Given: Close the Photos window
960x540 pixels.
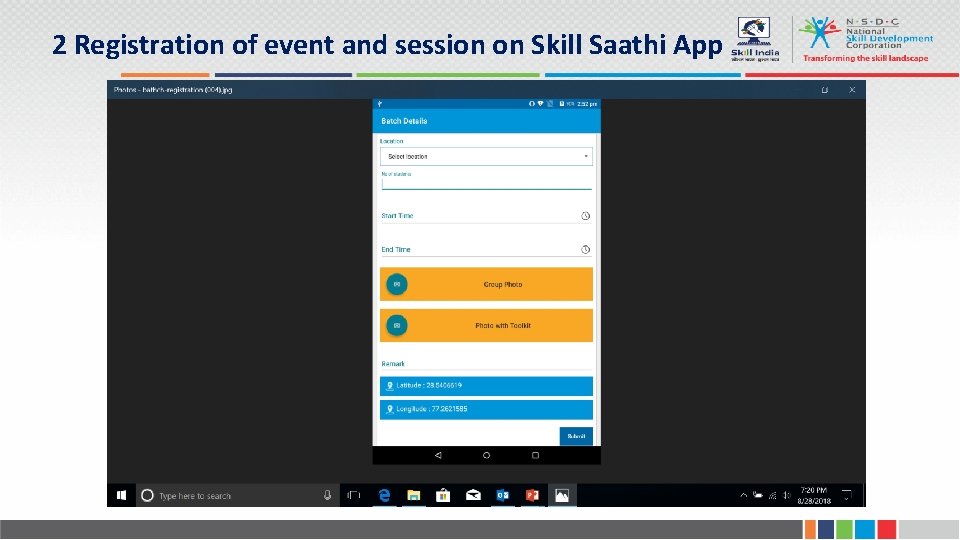Looking at the screenshot, I should [x=852, y=89].
